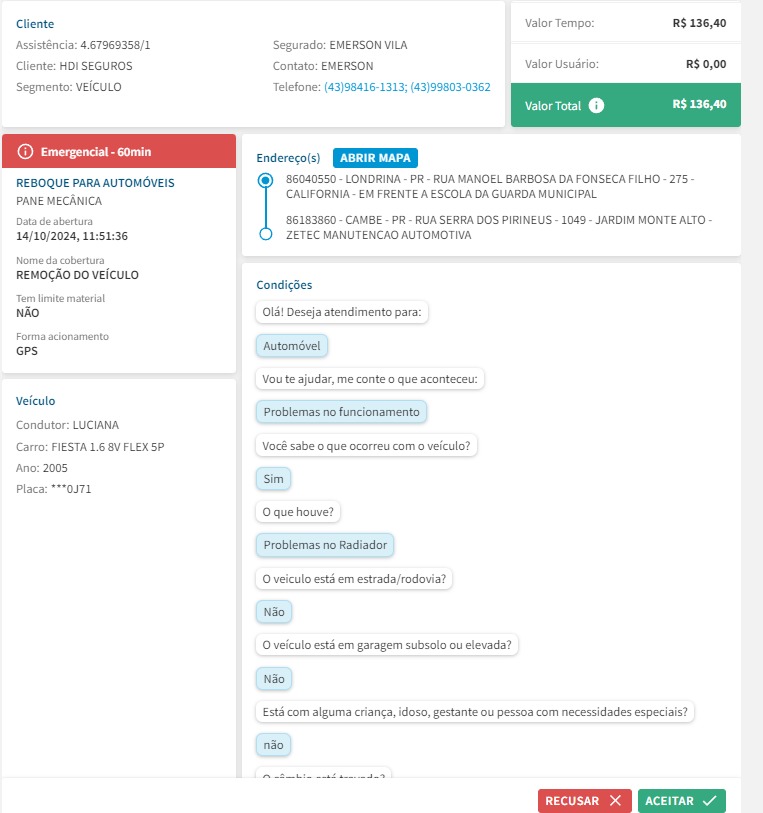
Task: Click the red Emergencial - 60min banner
Action: point(120,152)
